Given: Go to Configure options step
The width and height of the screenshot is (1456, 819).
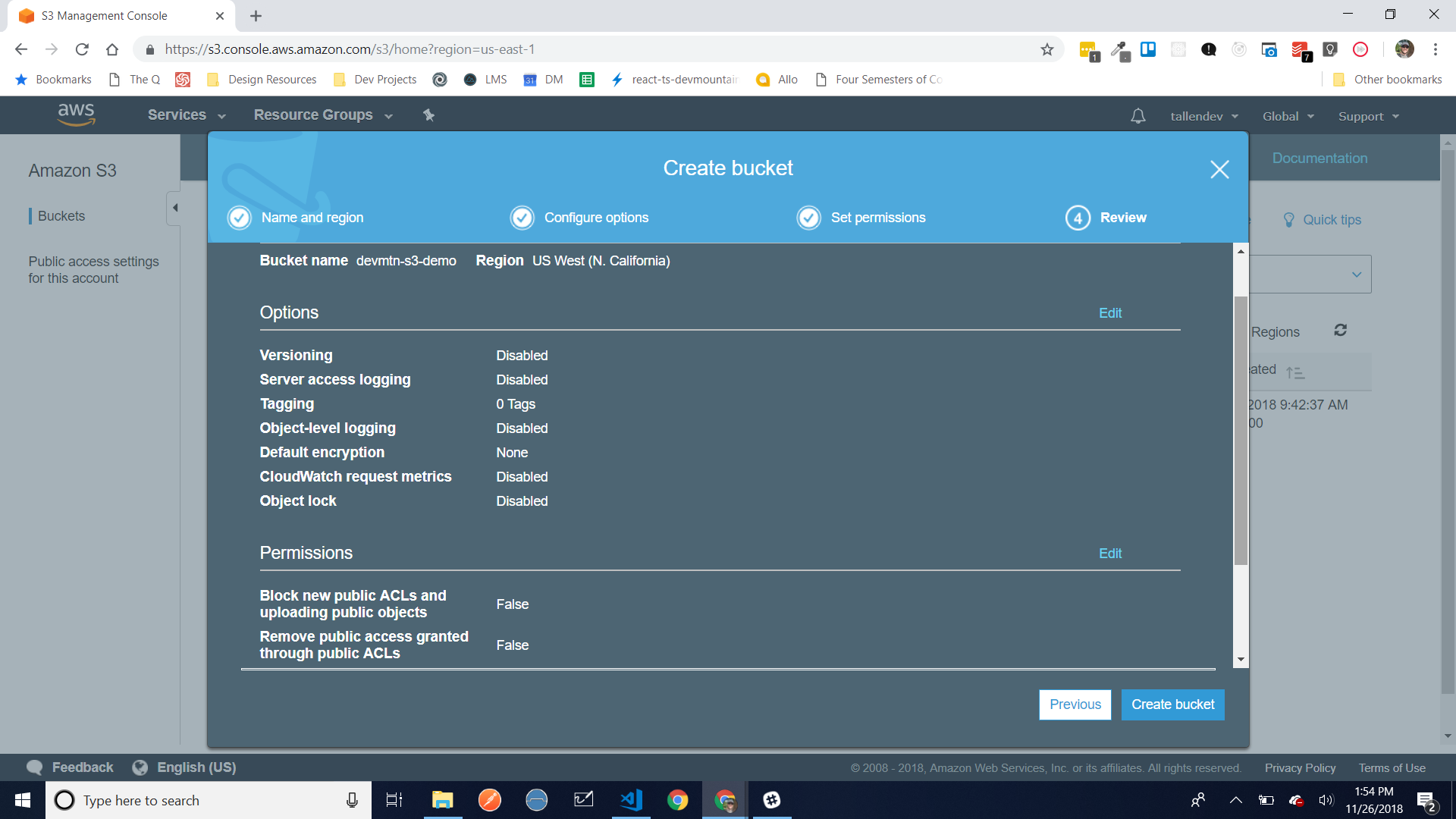Looking at the screenshot, I should [x=596, y=218].
